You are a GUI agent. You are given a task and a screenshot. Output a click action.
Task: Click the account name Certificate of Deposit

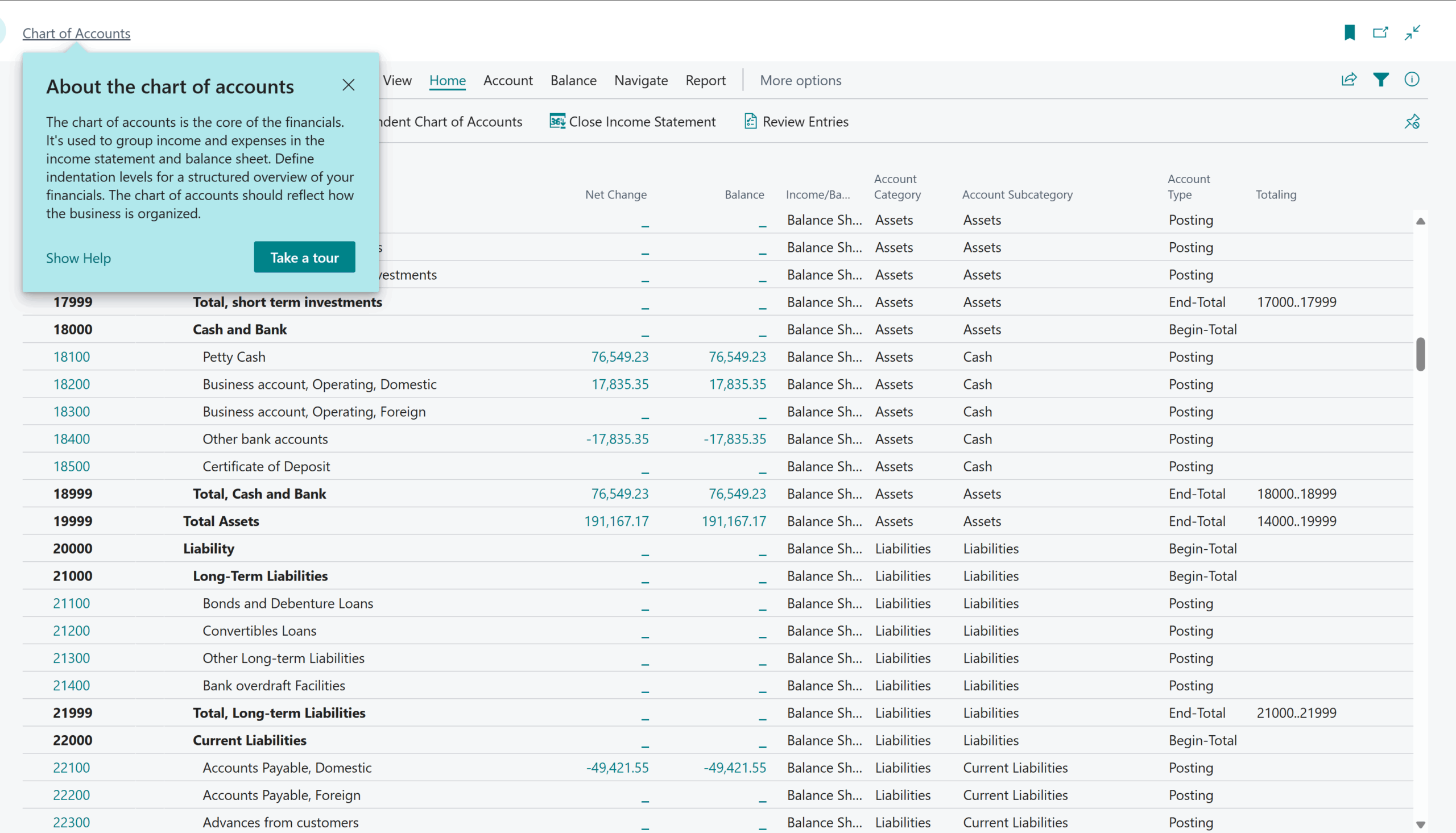266,466
